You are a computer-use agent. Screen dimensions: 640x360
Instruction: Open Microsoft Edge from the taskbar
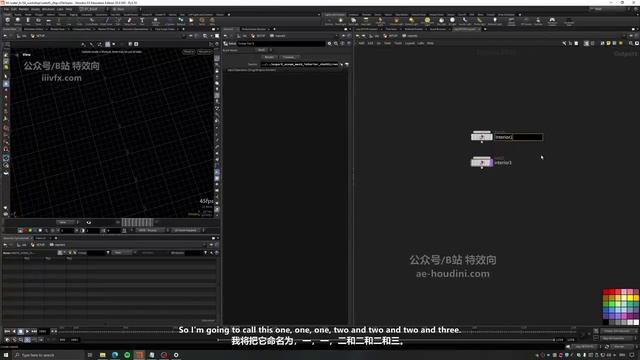coord(115,355)
